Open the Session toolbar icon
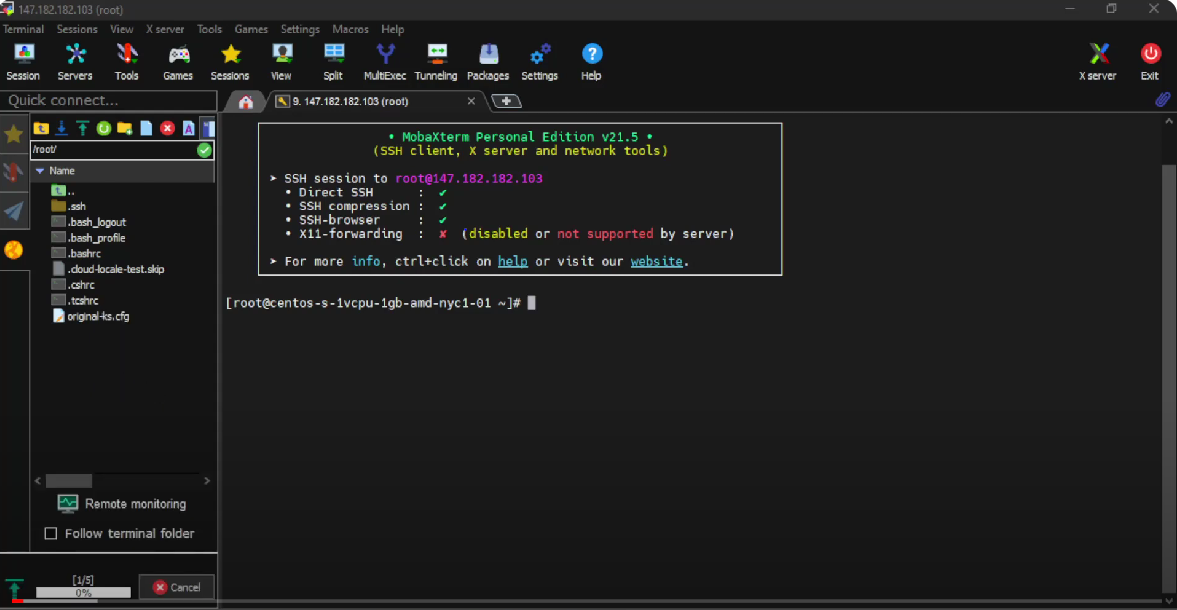This screenshot has width=1177, height=610. click(23, 62)
